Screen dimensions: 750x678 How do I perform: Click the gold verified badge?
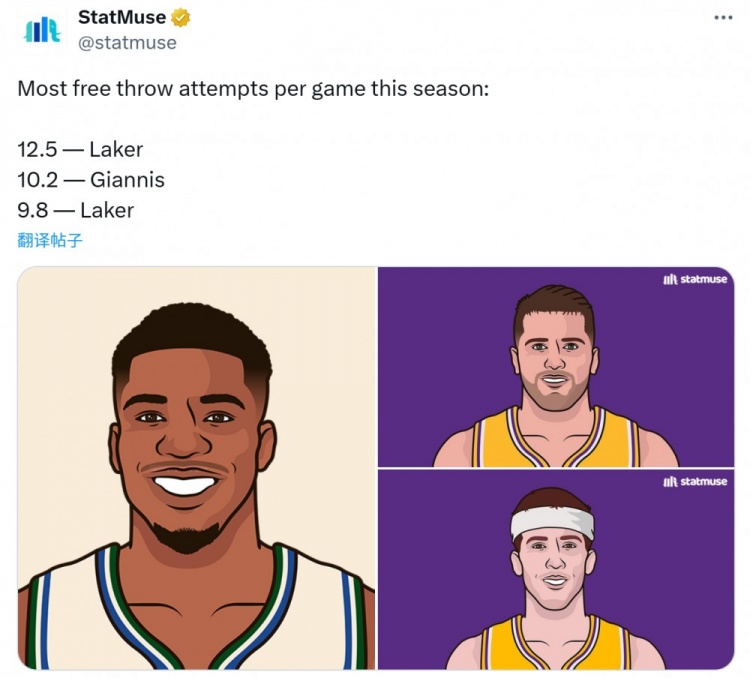click(x=181, y=18)
